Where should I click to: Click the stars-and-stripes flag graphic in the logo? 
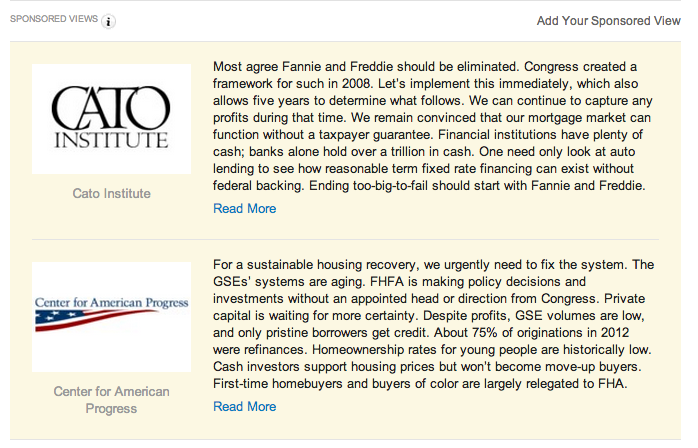[96, 320]
